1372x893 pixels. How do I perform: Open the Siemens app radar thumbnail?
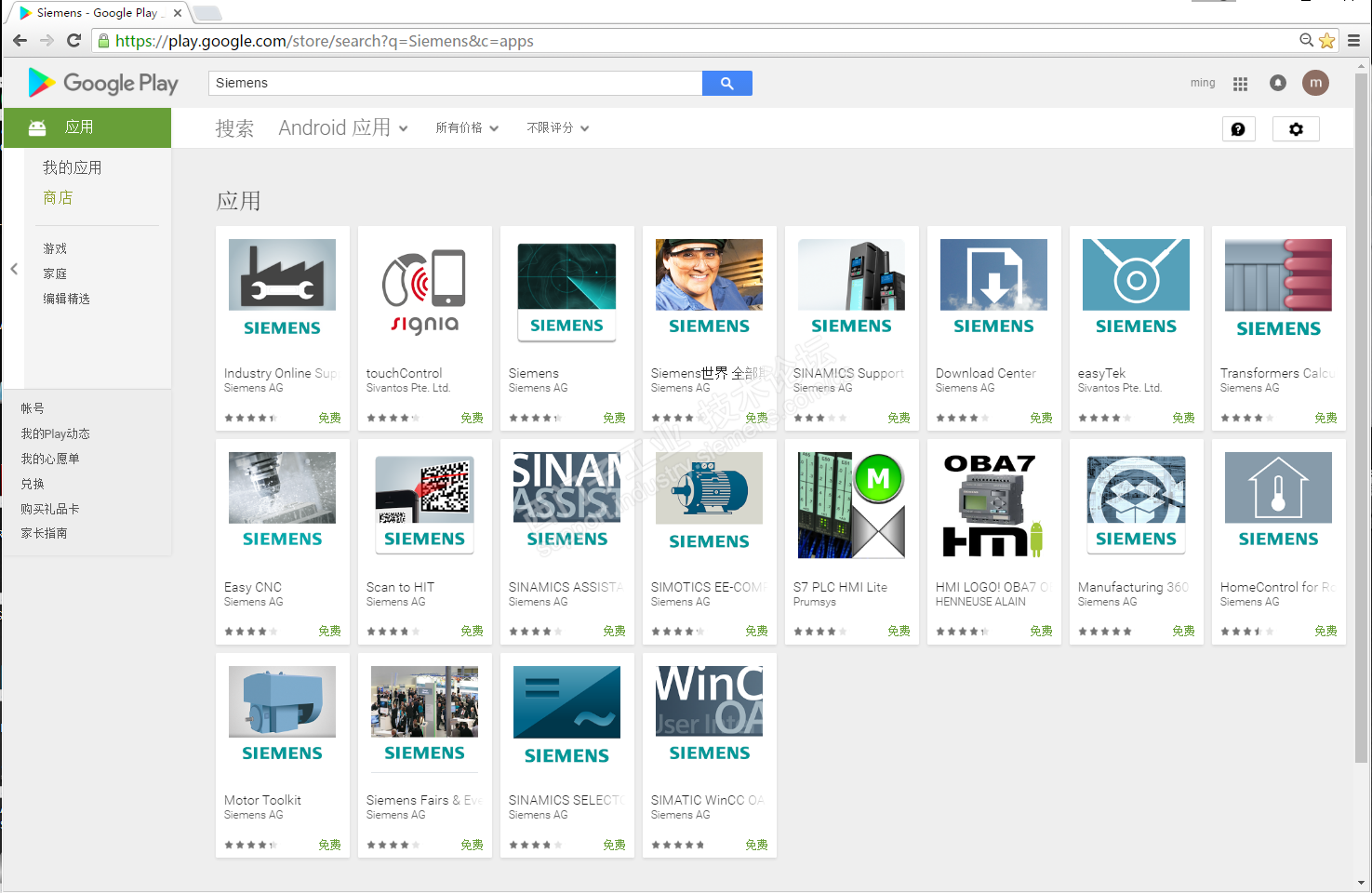point(566,291)
